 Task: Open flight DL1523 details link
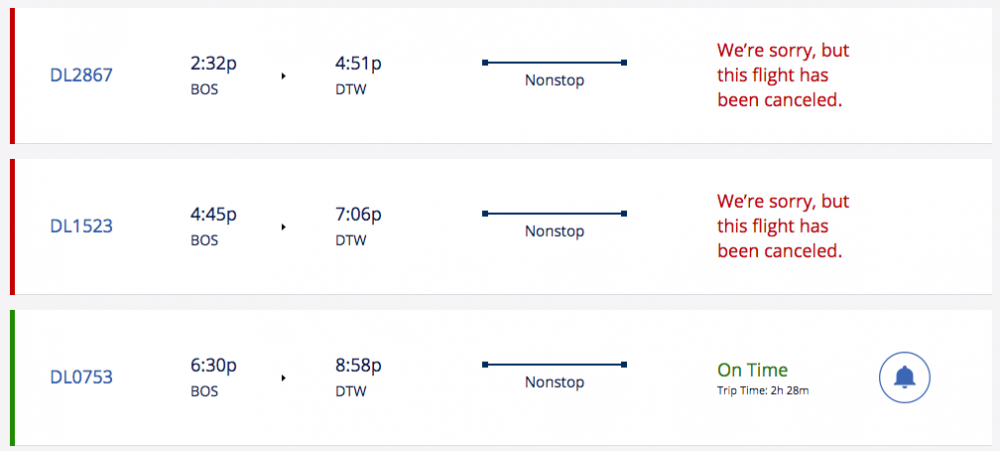click(81, 226)
